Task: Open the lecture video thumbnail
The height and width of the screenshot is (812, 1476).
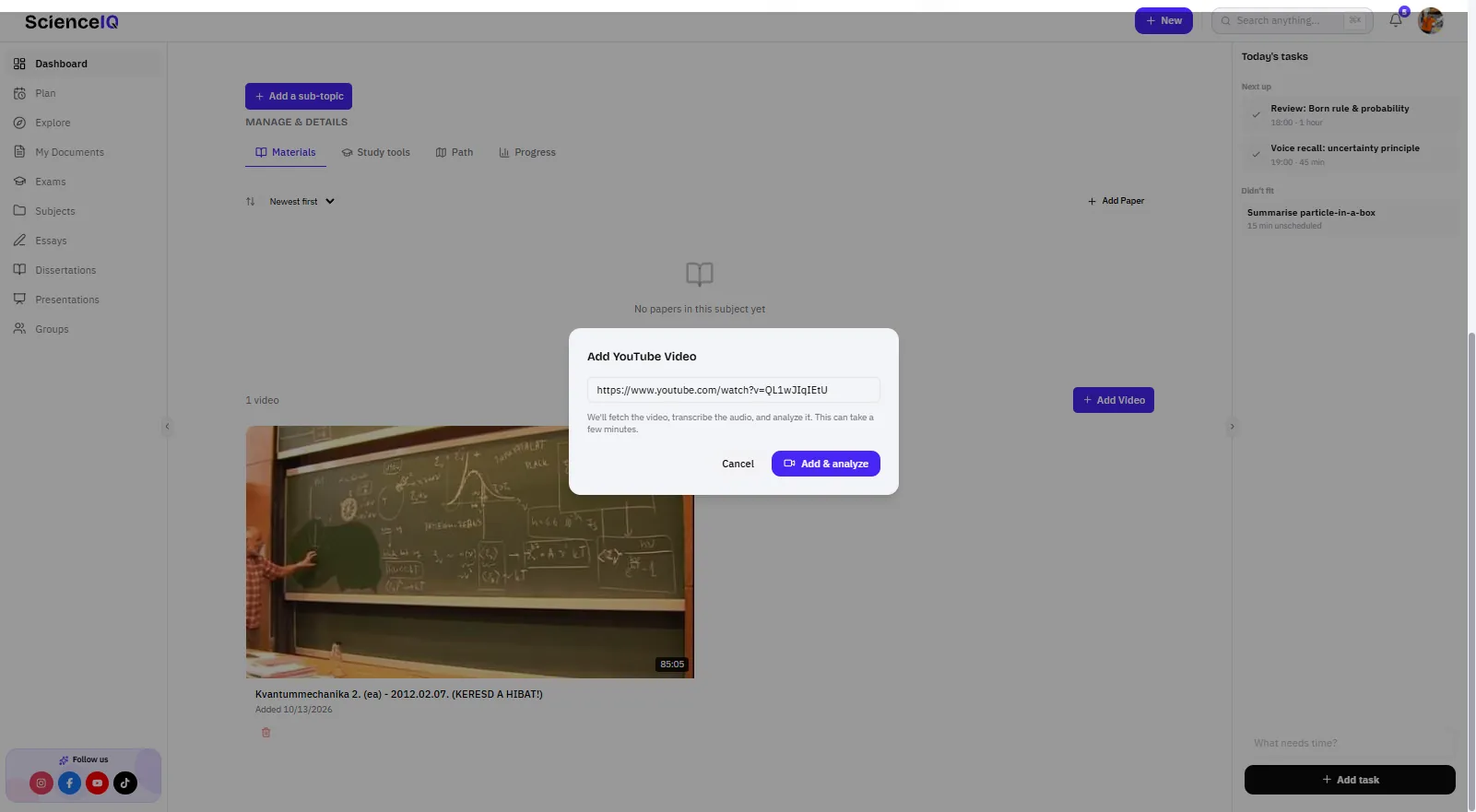Action: (x=470, y=552)
